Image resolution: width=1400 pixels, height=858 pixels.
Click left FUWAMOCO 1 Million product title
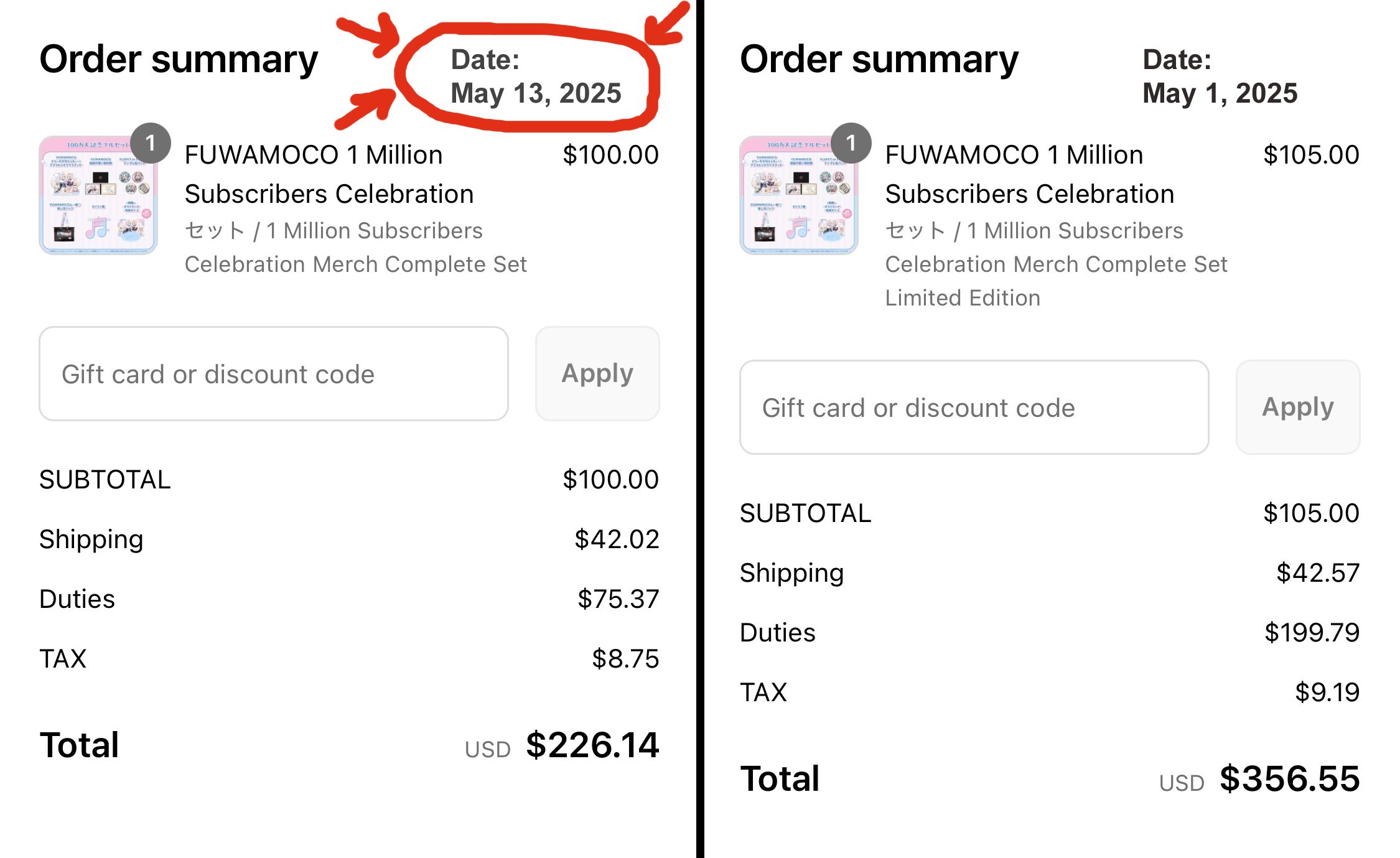(x=314, y=155)
